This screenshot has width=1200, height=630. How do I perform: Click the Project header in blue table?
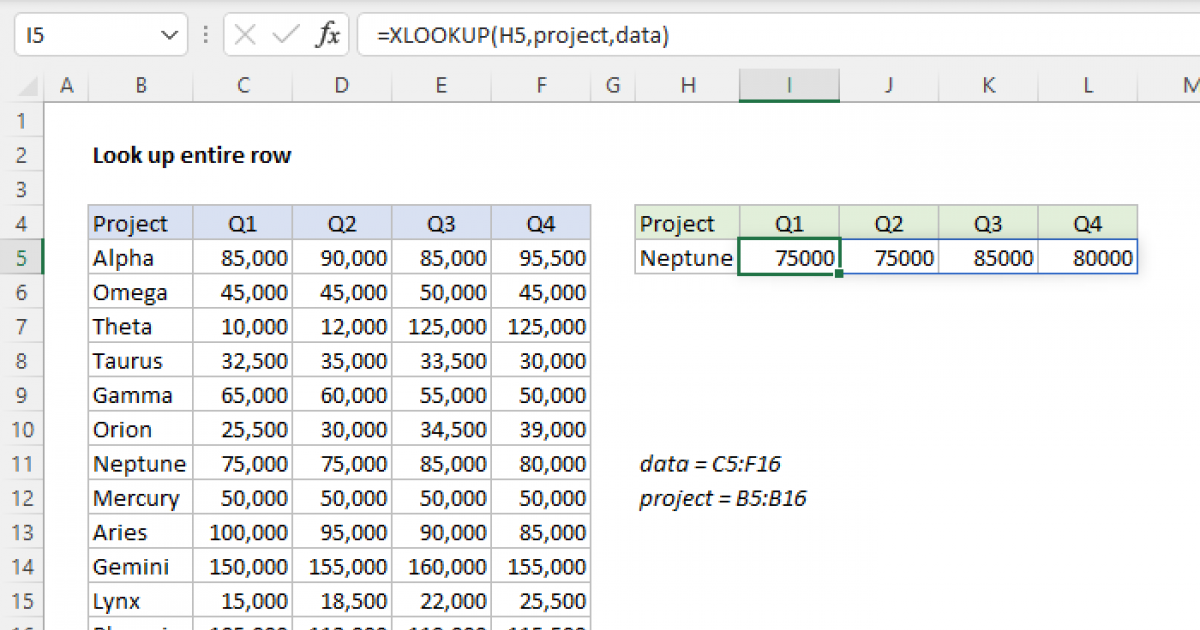pos(141,224)
